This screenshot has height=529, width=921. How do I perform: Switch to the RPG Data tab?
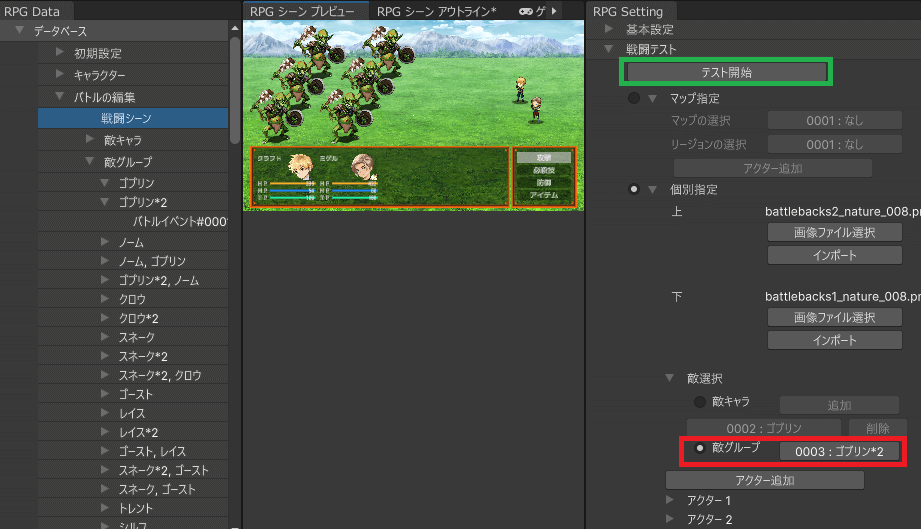(x=32, y=11)
